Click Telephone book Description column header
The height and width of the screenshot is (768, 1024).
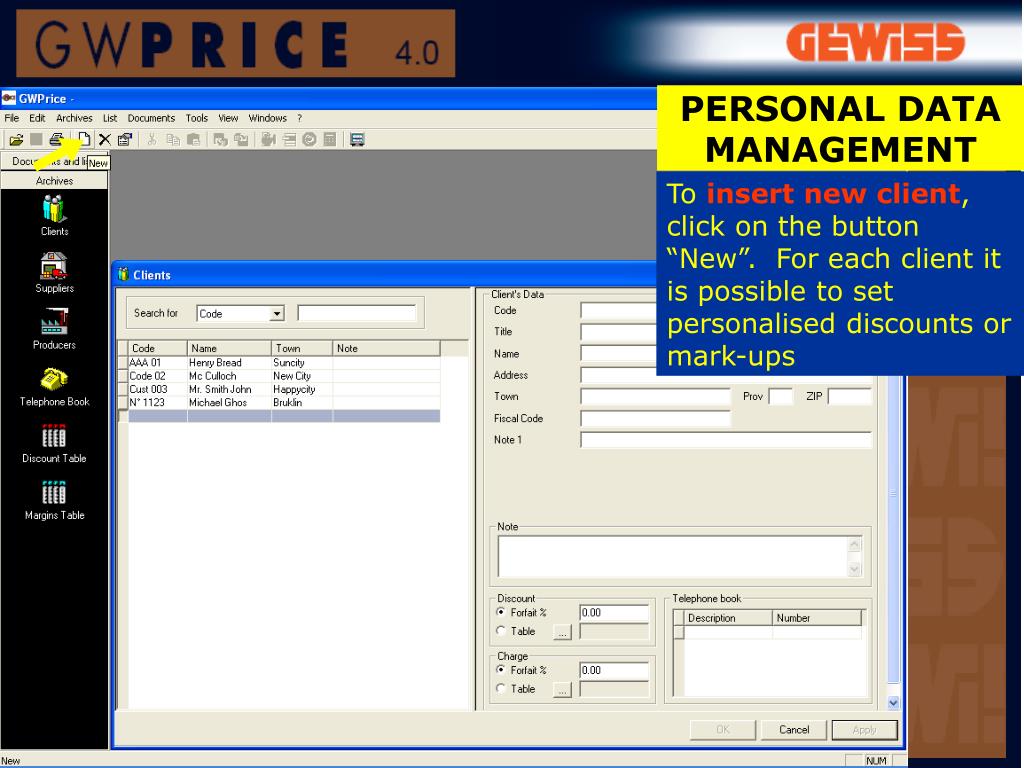728,618
